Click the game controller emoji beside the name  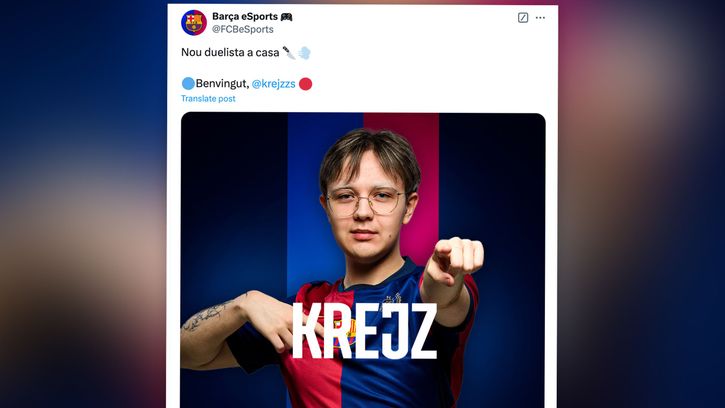pos(287,17)
